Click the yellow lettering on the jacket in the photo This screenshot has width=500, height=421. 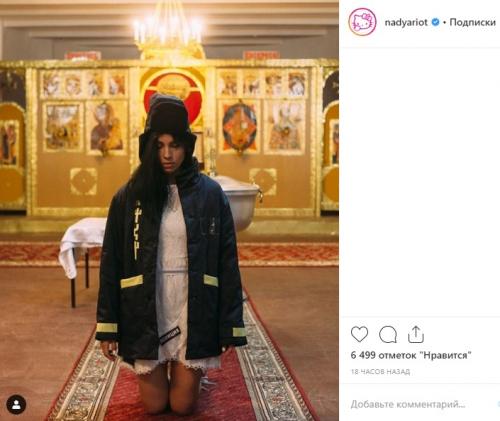click(137, 230)
